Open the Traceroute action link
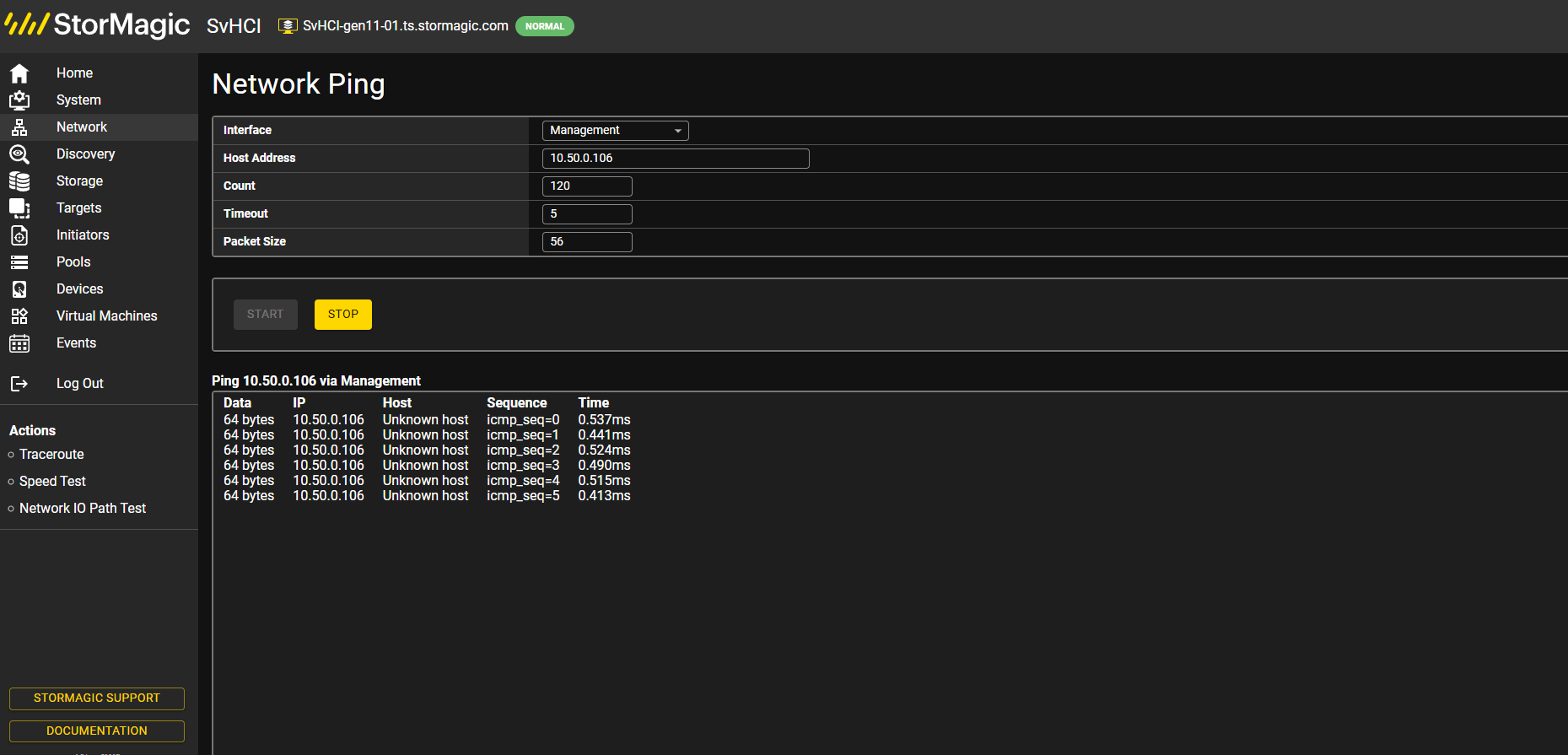The width and height of the screenshot is (1568, 755). [51, 455]
